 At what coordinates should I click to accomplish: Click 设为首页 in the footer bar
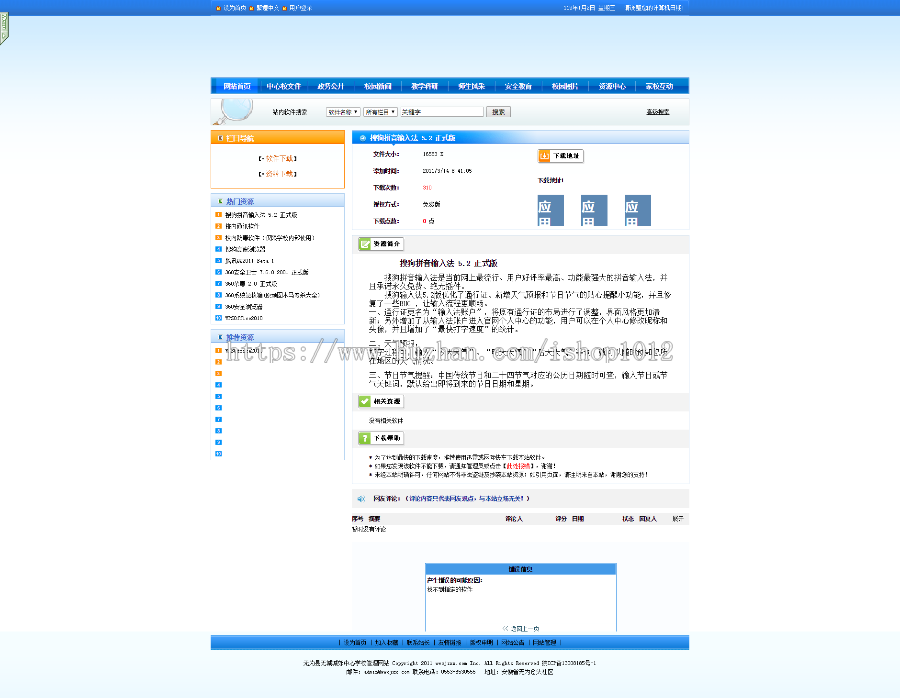point(355,642)
